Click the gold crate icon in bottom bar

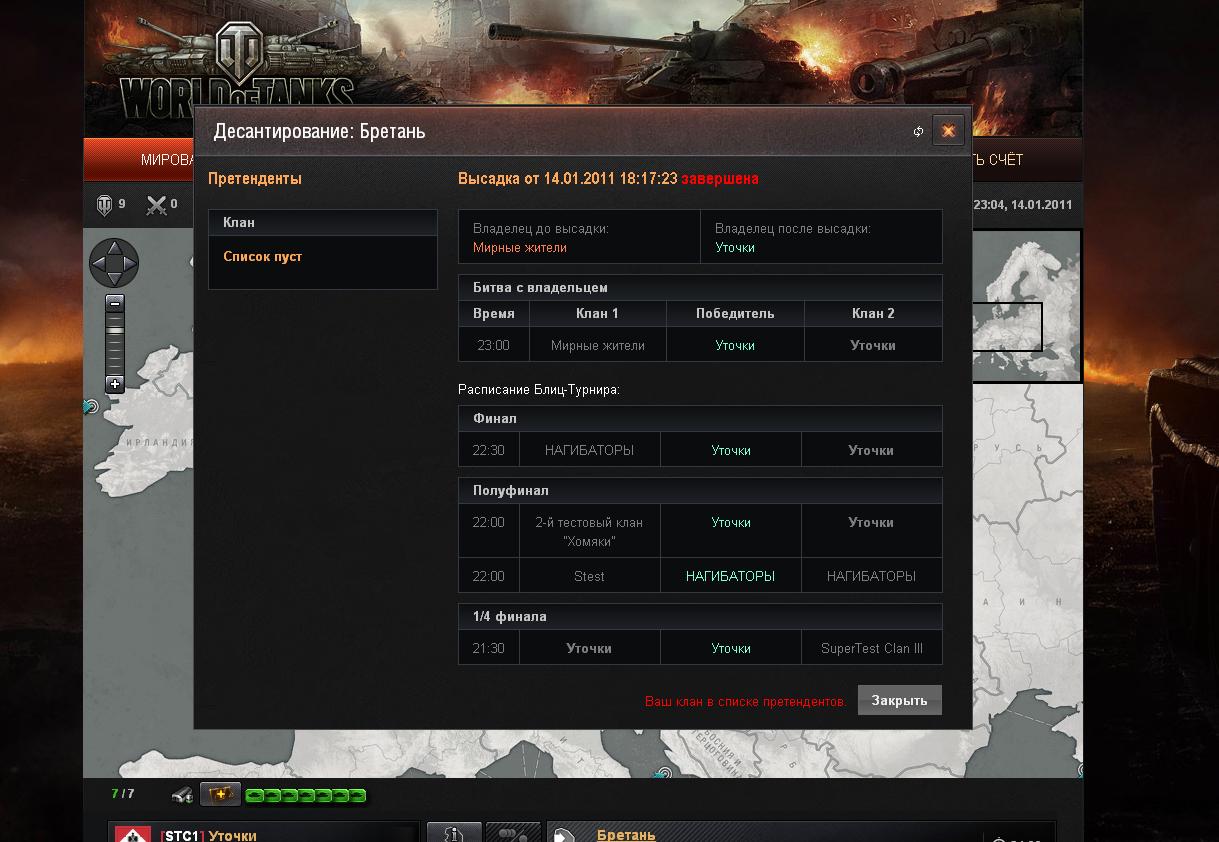pyautogui.click(x=220, y=794)
